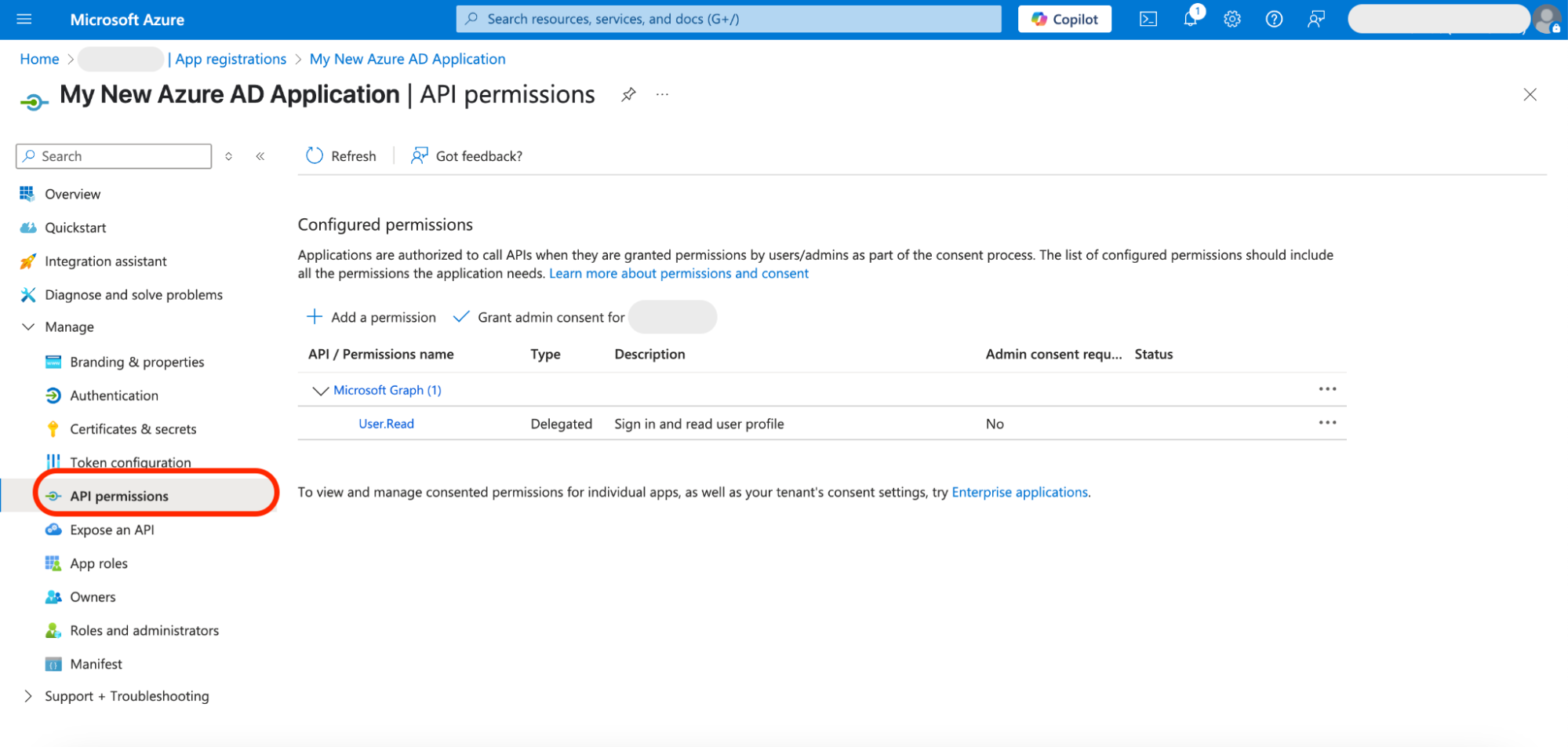Open Diagnose and solve problems

(134, 295)
